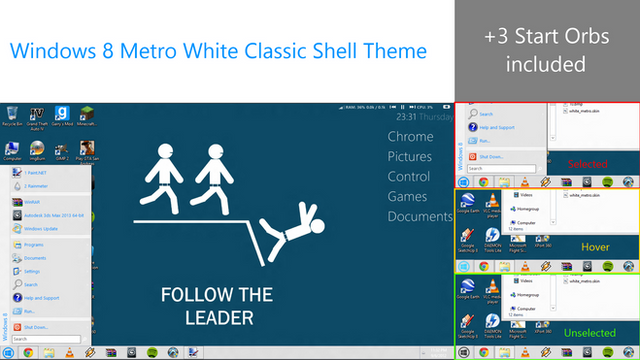Open Control in the desktop launcher list

pos(409,176)
